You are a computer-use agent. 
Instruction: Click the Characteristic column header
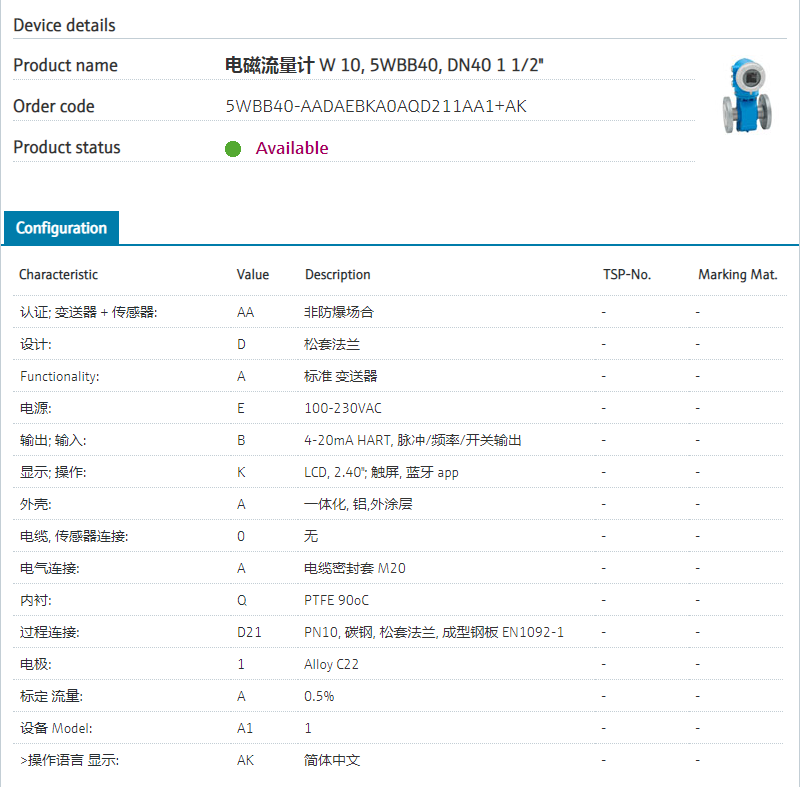[x=58, y=275]
